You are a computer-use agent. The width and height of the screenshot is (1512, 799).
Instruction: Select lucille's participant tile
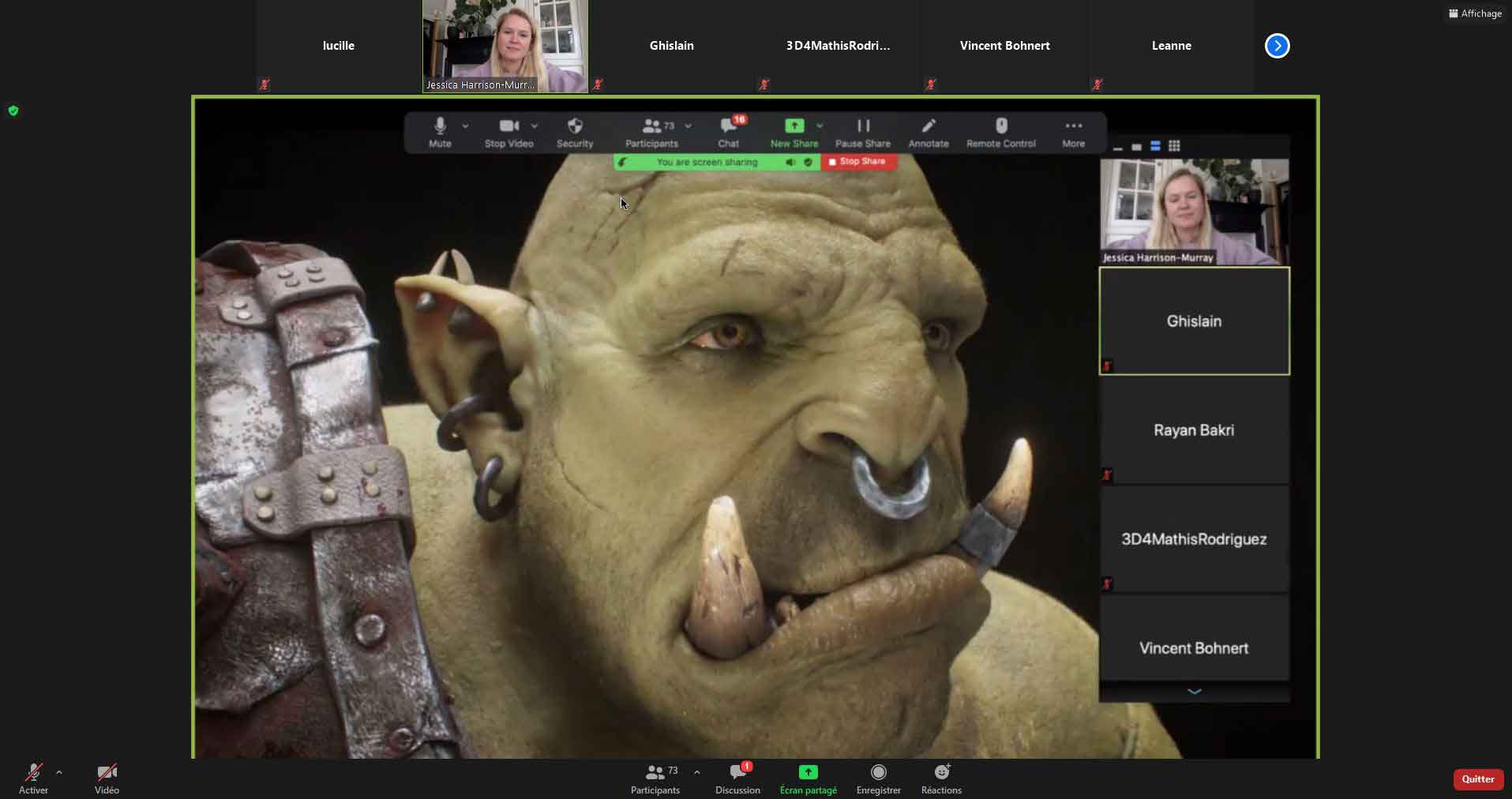pos(339,46)
